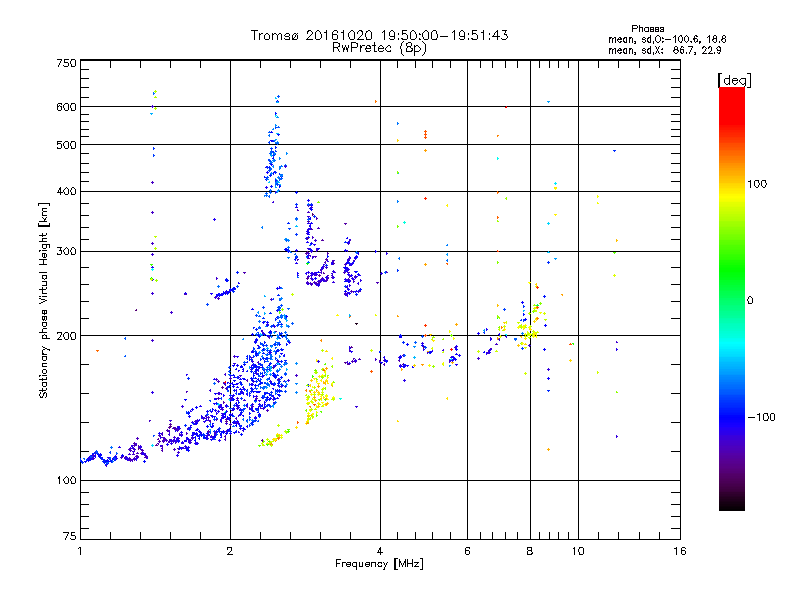Image resolution: width=800 pixels, height=600 pixels.
Task: Click the x-axis tick label '1'
Action: 80,551
